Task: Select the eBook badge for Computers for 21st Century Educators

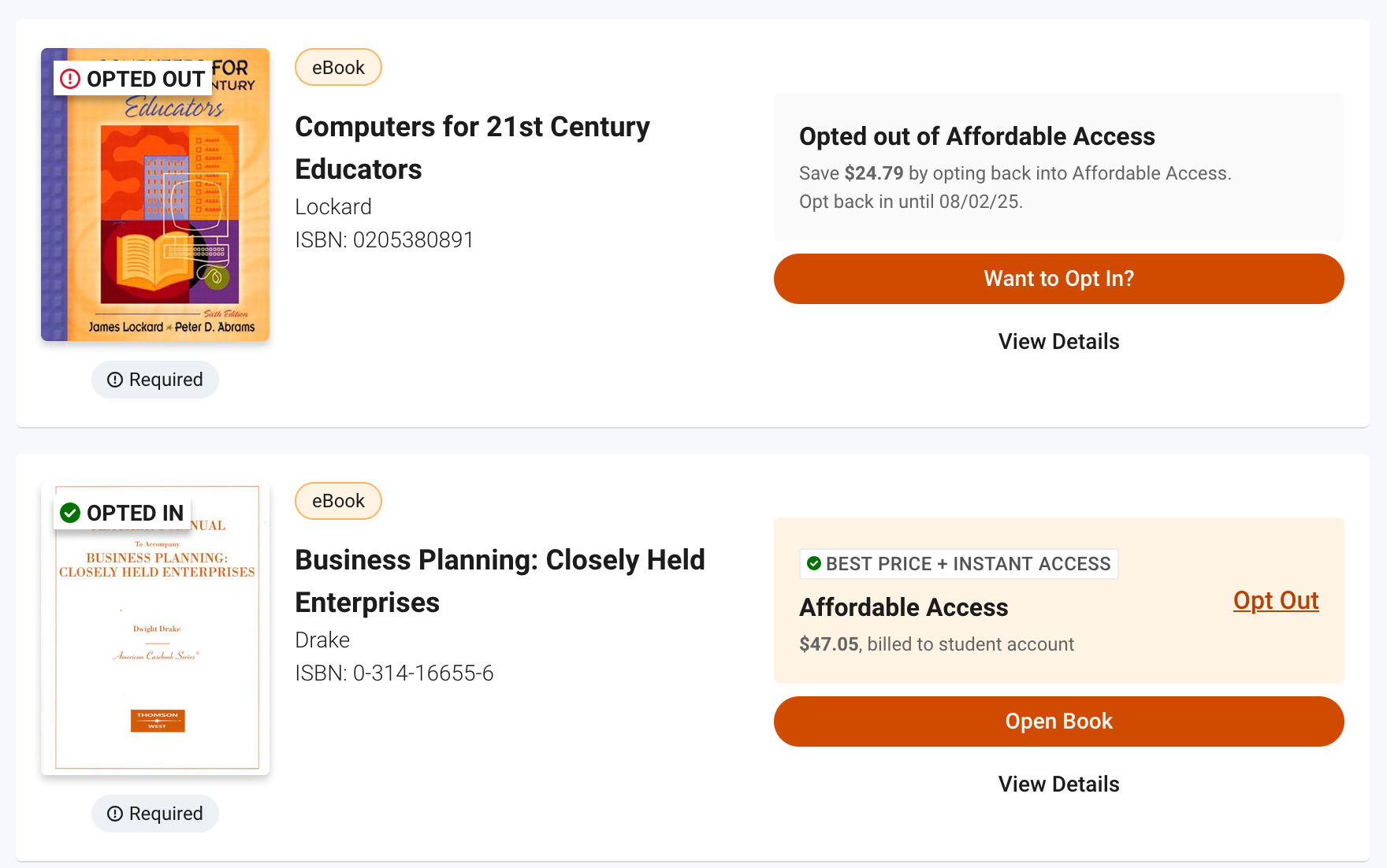Action: click(x=337, y=67)
